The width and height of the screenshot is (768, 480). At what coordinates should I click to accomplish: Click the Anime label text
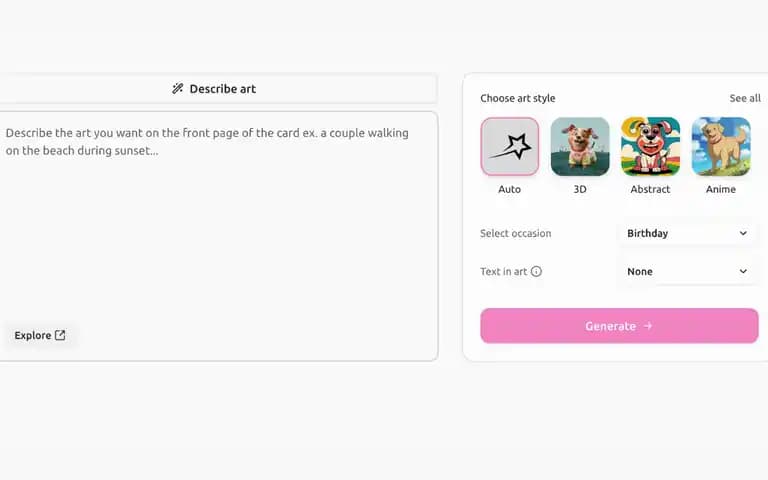pyautogui.click(x=721, y=189)
